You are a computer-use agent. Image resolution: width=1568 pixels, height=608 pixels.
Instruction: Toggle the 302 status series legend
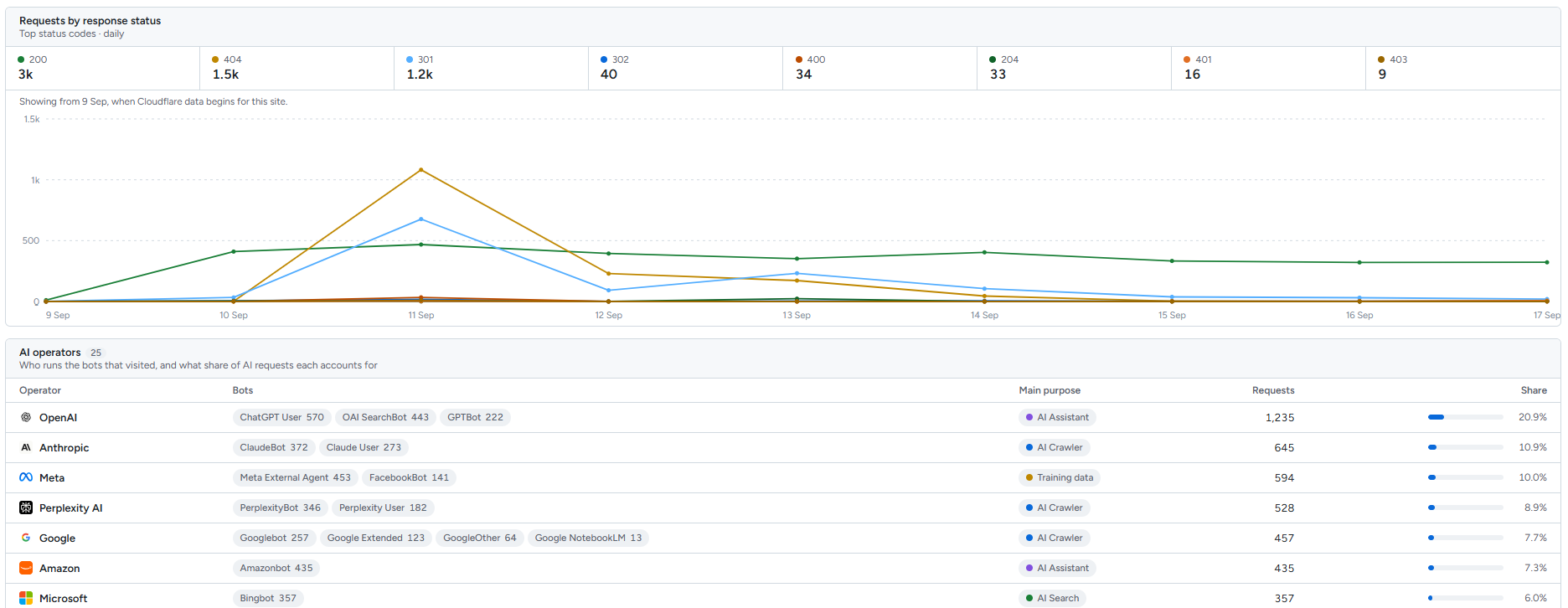click(686, 68)
